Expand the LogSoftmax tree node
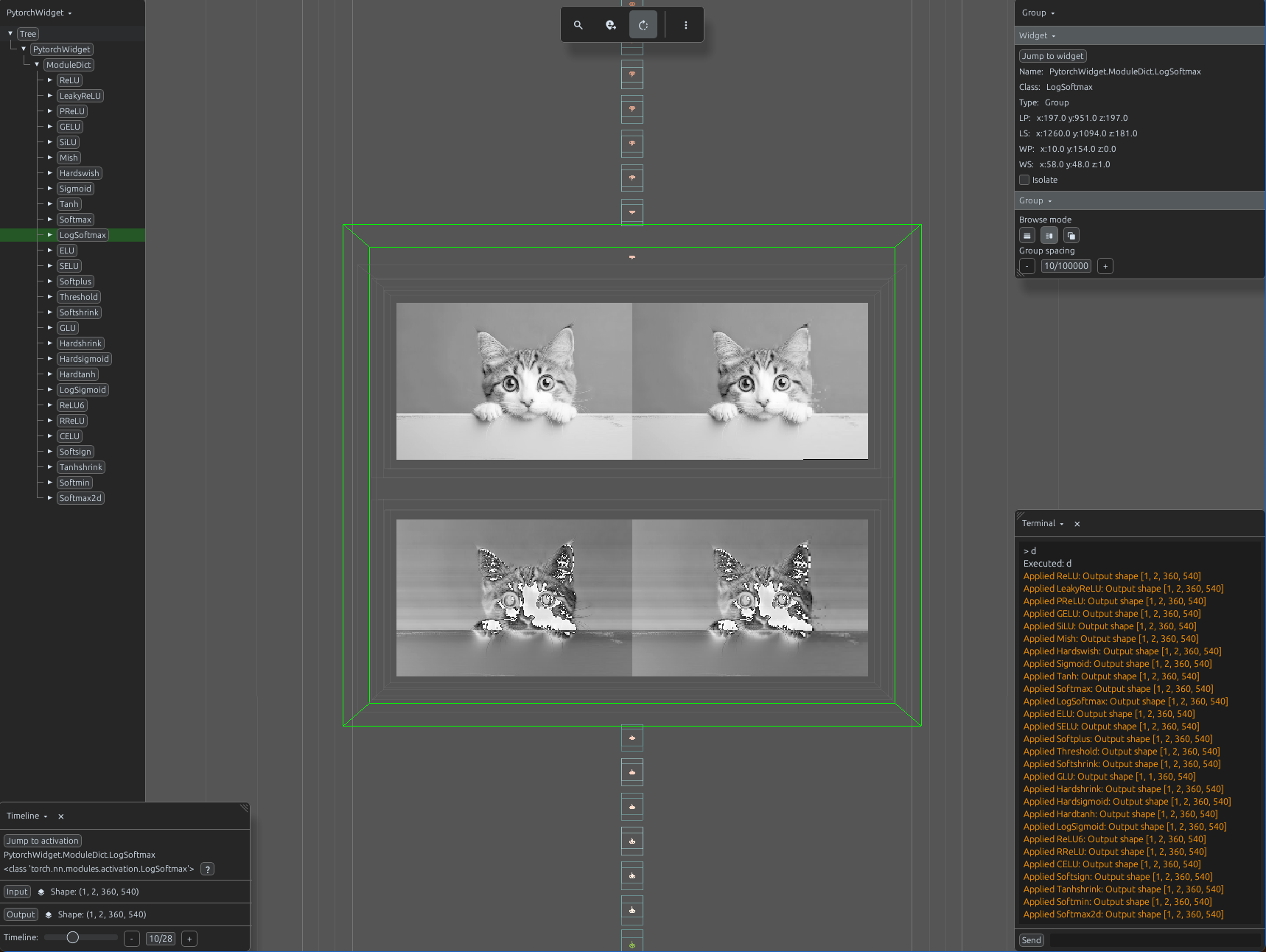This screenshot has height=952, width=1266. tap(50, 235)
